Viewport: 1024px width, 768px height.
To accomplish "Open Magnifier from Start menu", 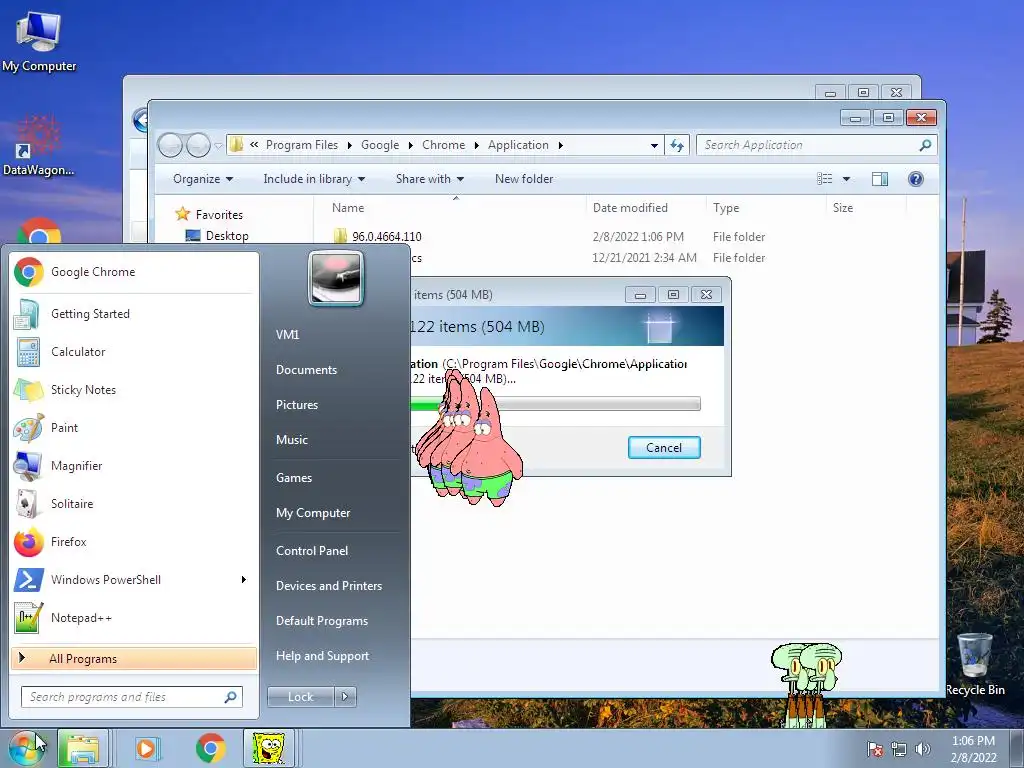I will pos(133,466).
